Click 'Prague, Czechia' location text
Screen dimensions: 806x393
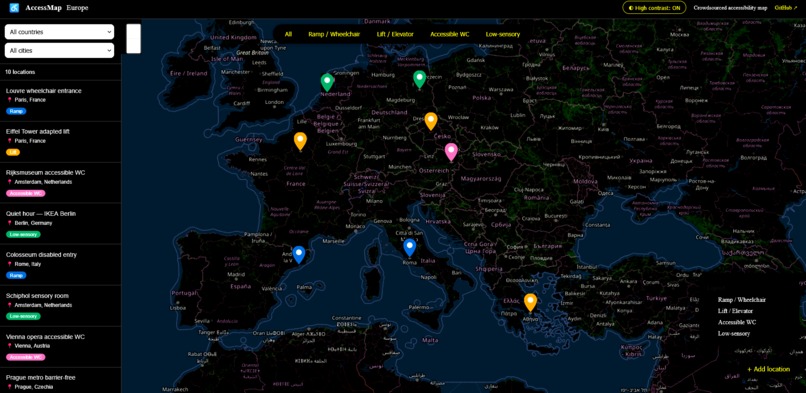33,387
